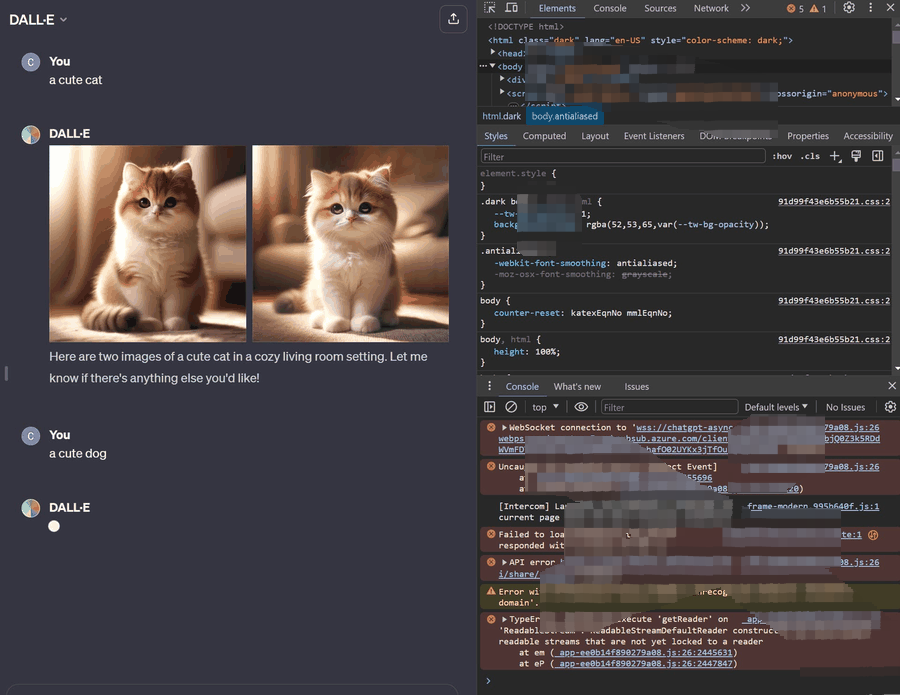Image resolution: width=900 pixels, height=695 pixels.
Task: Toggle rendering emulations paintbrush icon
Action: (856, 156)
